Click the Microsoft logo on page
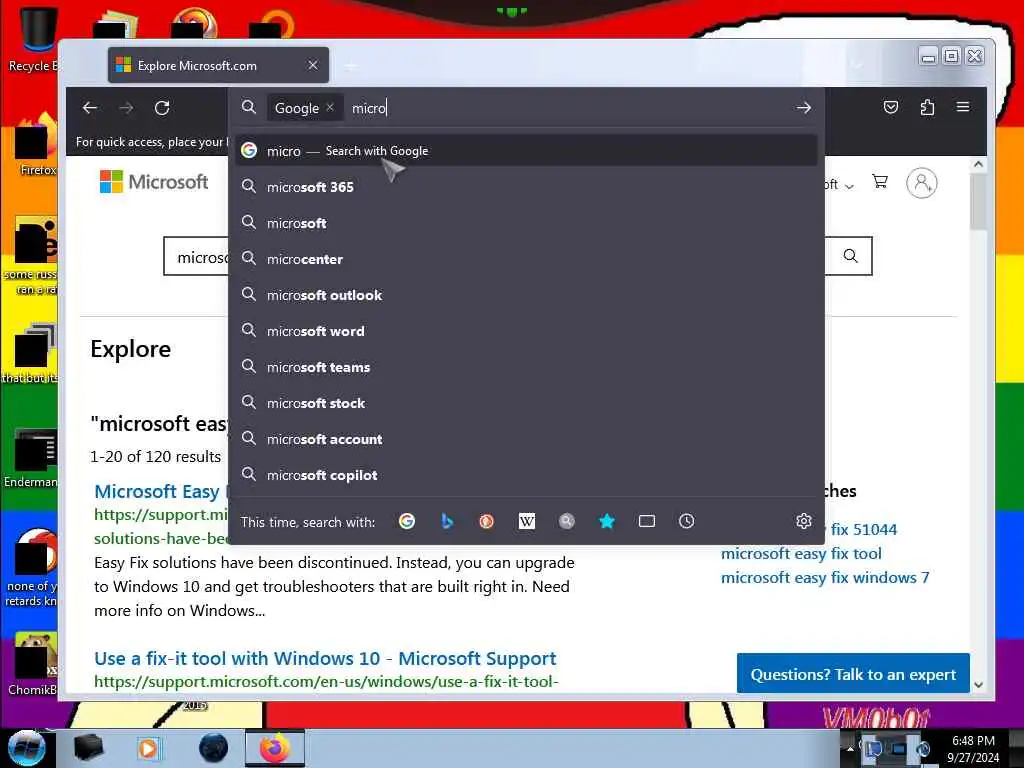 click(154, 182)
